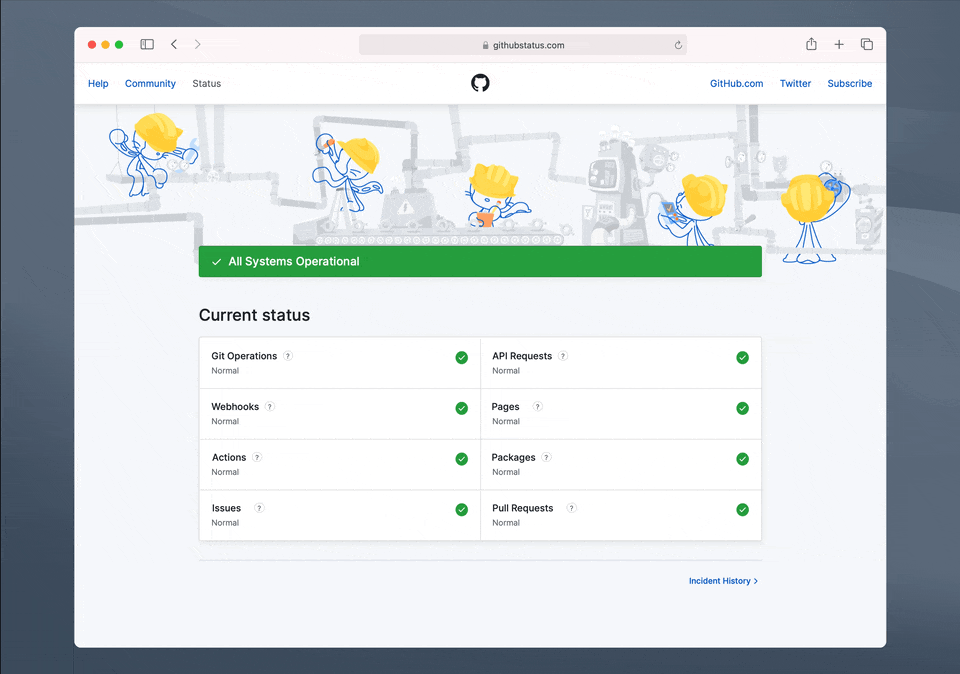Select the Status navigation item
960x674 pixels.
207,84
